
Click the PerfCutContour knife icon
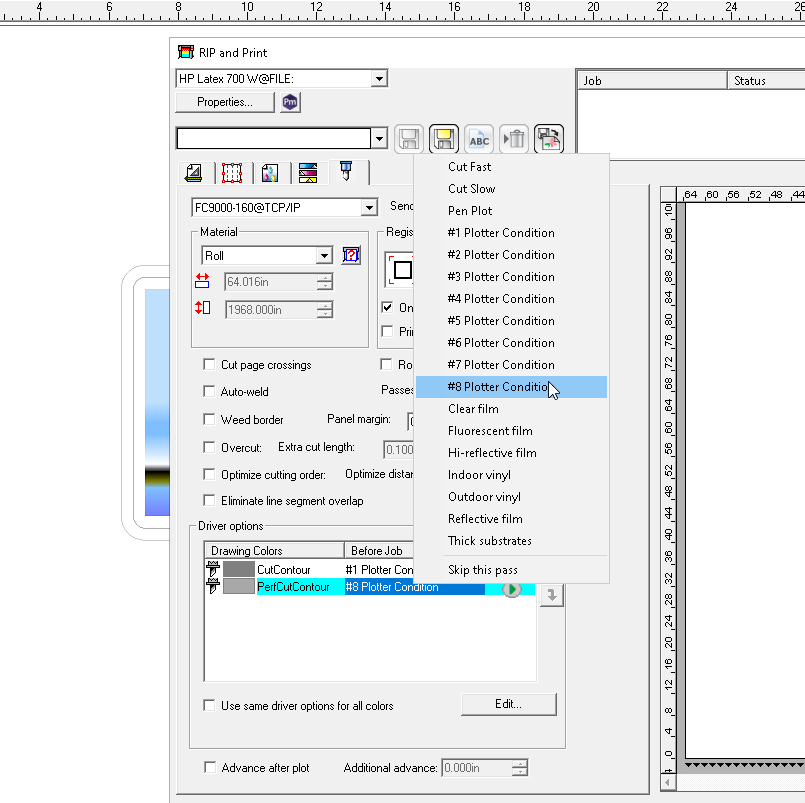(x=213, y=586)
